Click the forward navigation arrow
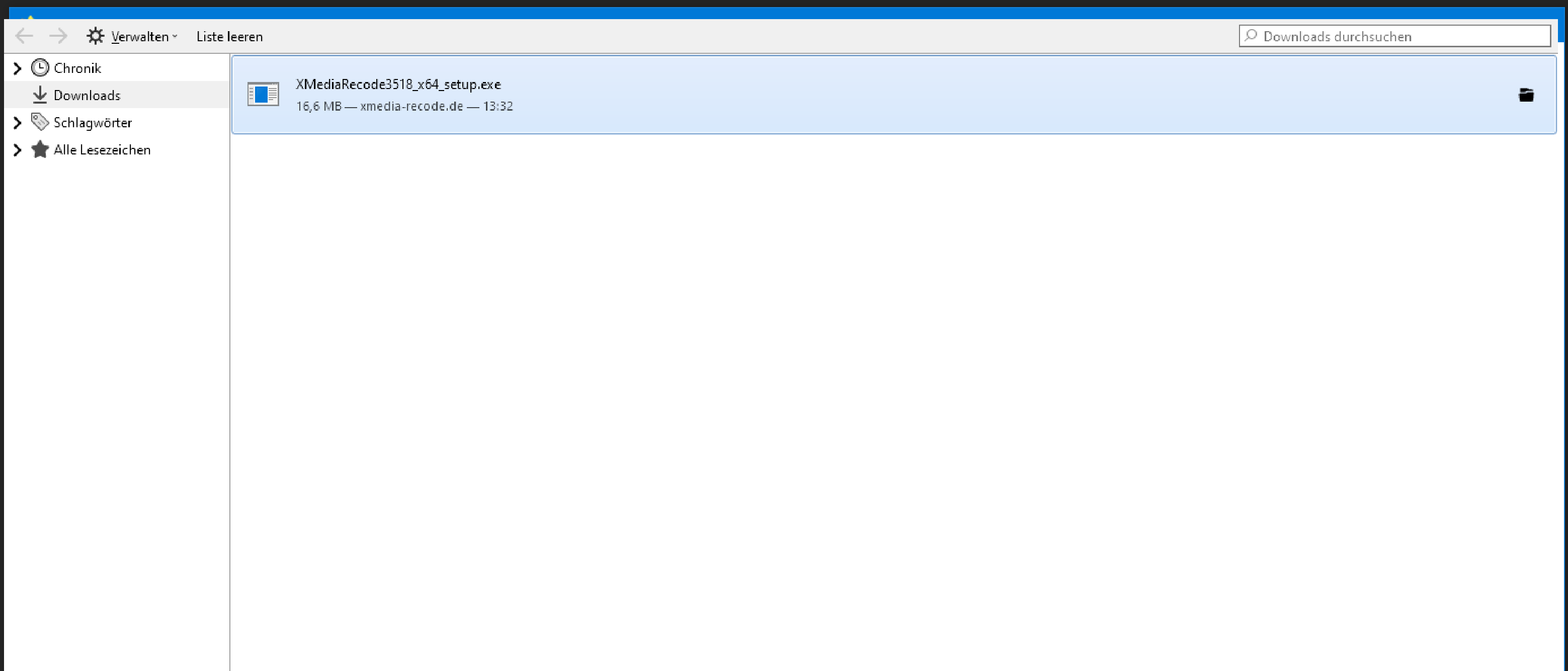The width and height of the screenshot is (1568, 671). click(x=59, y=36)
